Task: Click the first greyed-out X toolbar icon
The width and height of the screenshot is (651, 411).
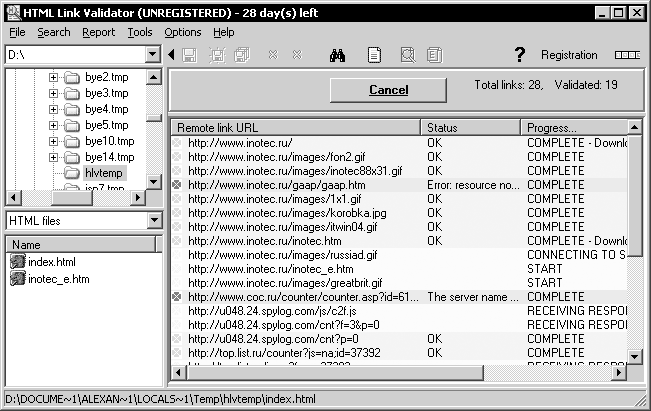Action: click(x=273, y=55)
